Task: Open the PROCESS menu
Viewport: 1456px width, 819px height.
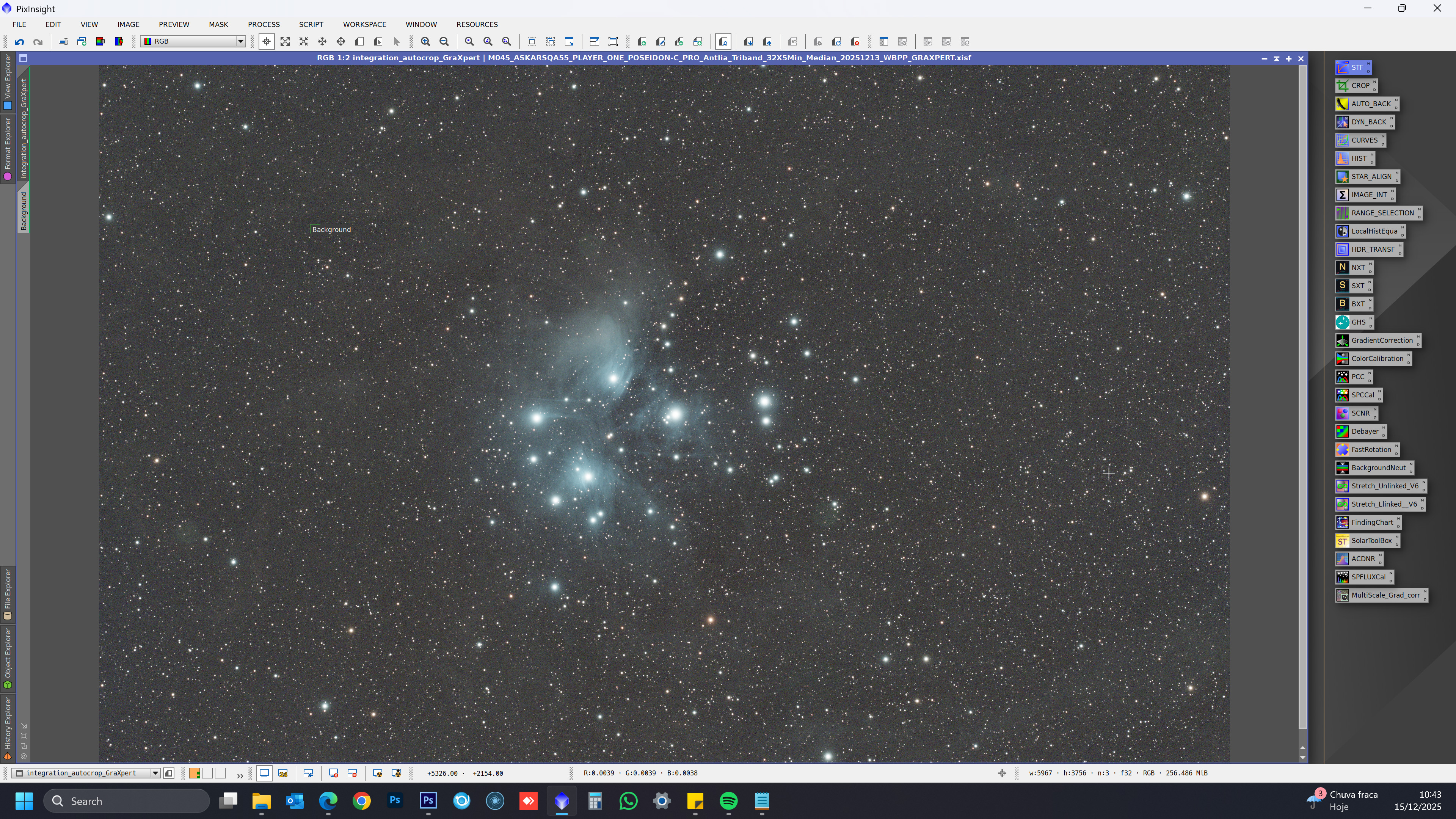Action: pos(264,24)
